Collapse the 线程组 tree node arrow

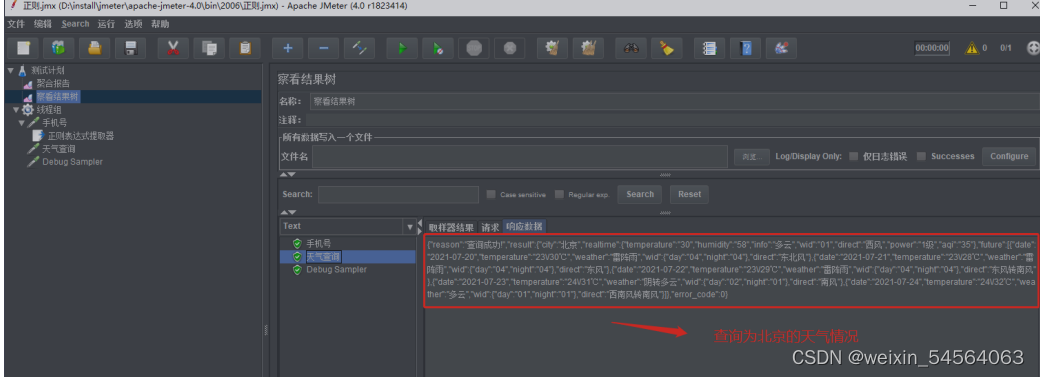click(x=16, y=110)
